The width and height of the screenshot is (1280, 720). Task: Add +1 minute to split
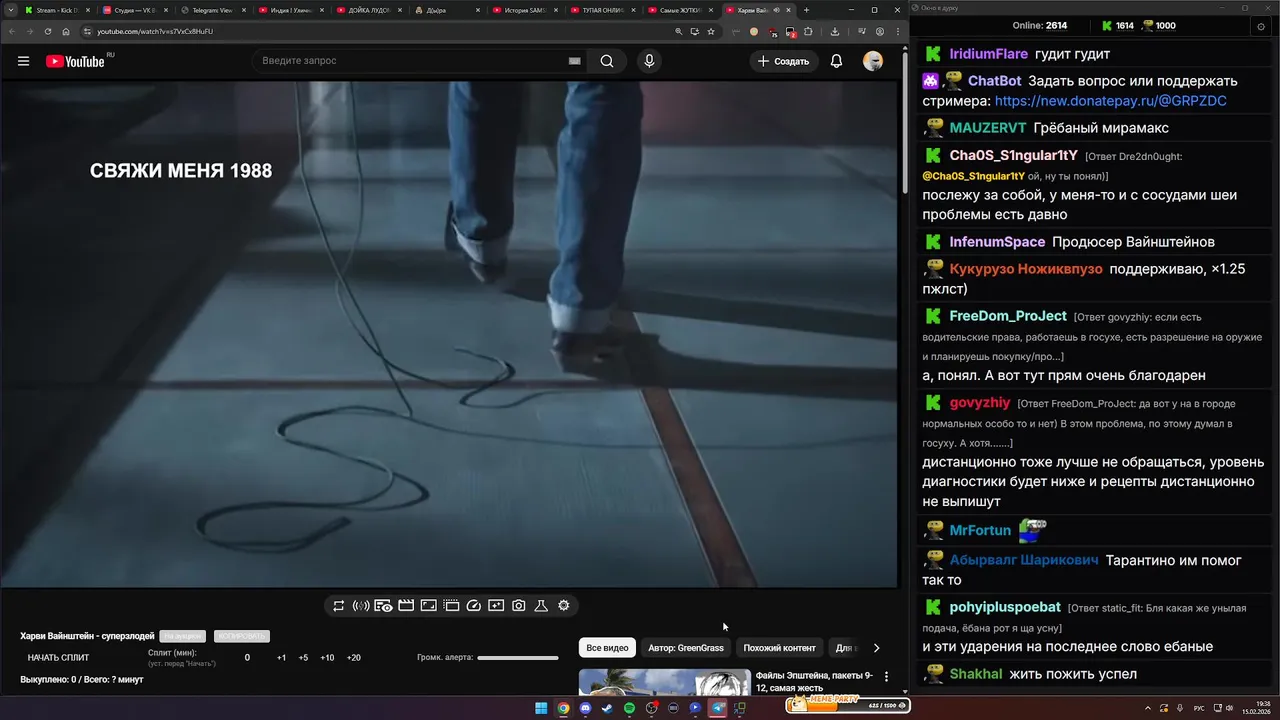click(281, 658)
